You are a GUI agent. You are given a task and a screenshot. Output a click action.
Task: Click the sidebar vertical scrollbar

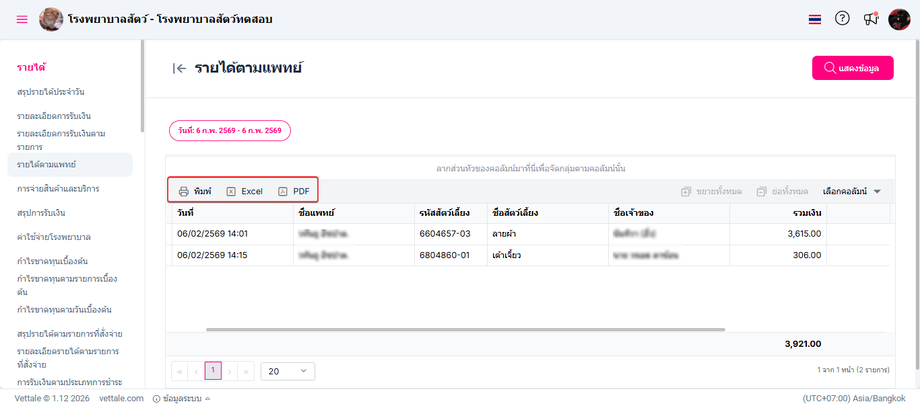tap(143, 86)
